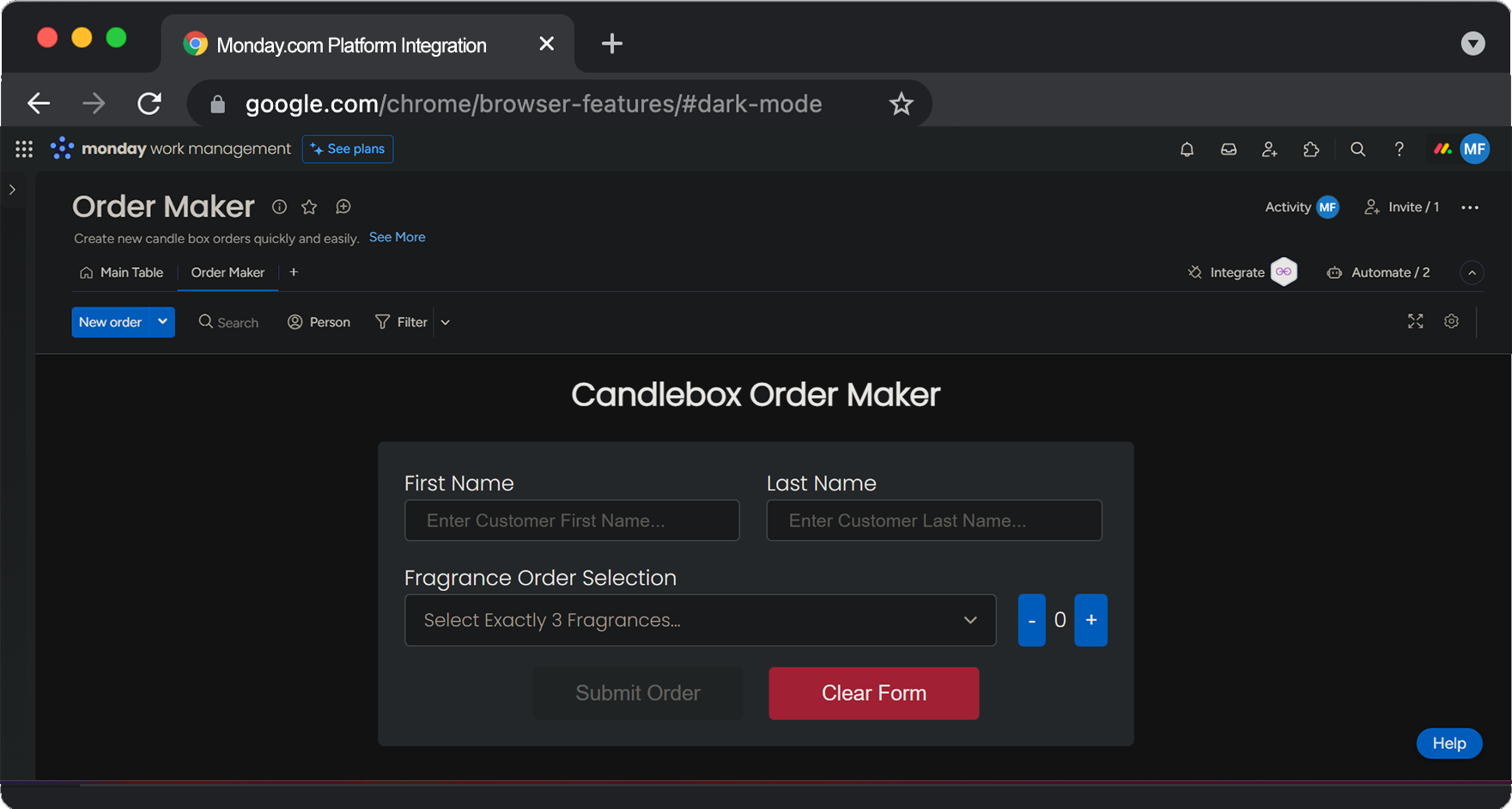
Task: Click the Submit Order button
Action: [x=638, y=693]
